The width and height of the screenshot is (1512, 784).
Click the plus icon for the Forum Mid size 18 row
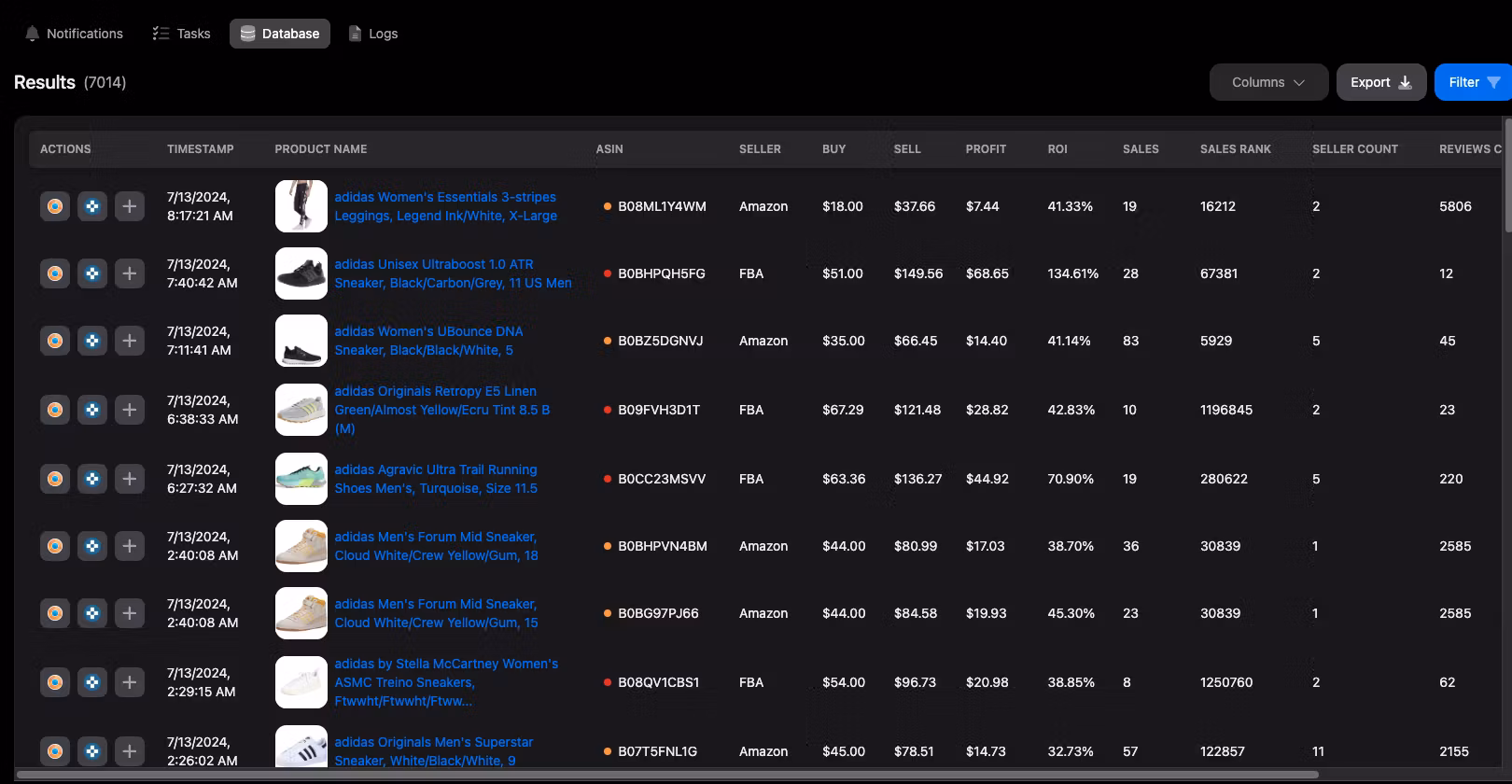tap(130, 546)
